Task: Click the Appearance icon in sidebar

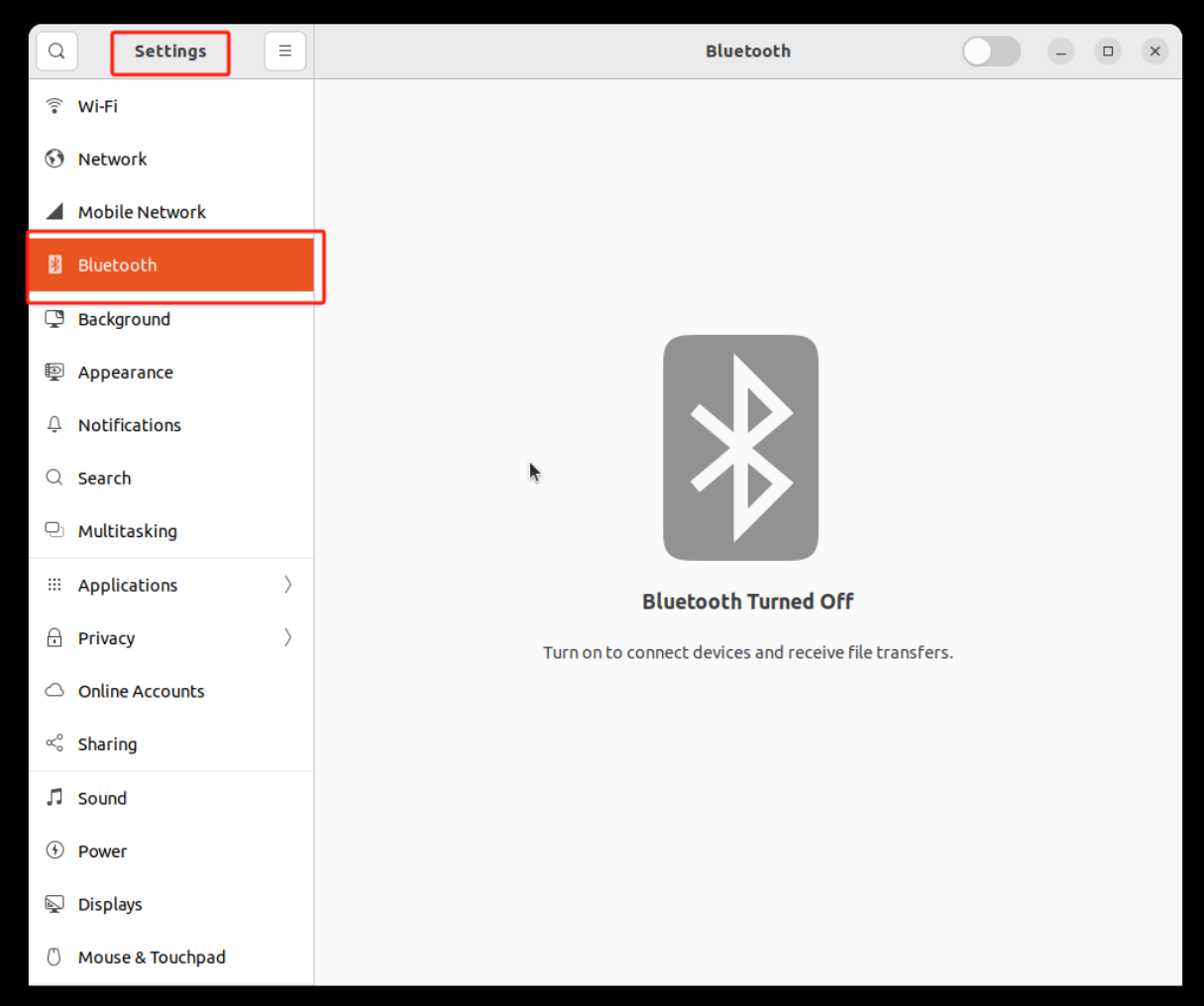Action: 55,372
